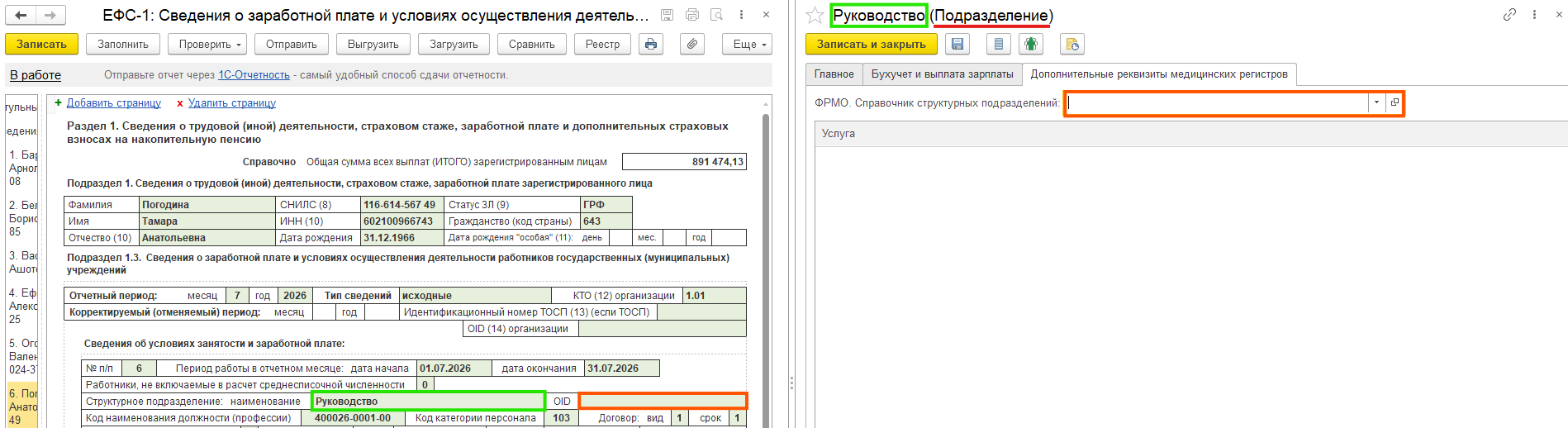Click reporting year cell 2026
Screen dimensions: 1568x428
pos(294,295)
